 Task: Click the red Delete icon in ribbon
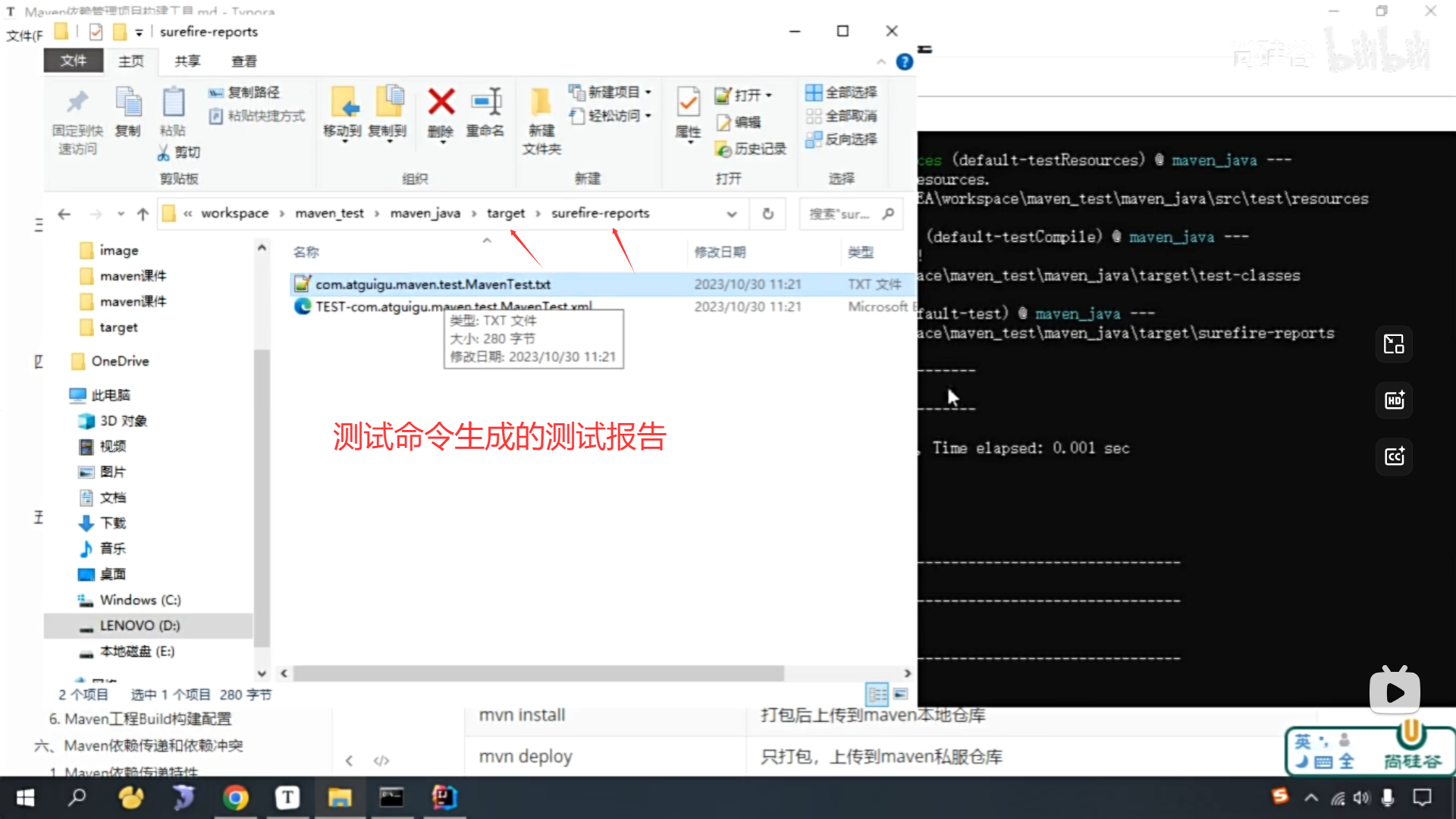(441, 102)
